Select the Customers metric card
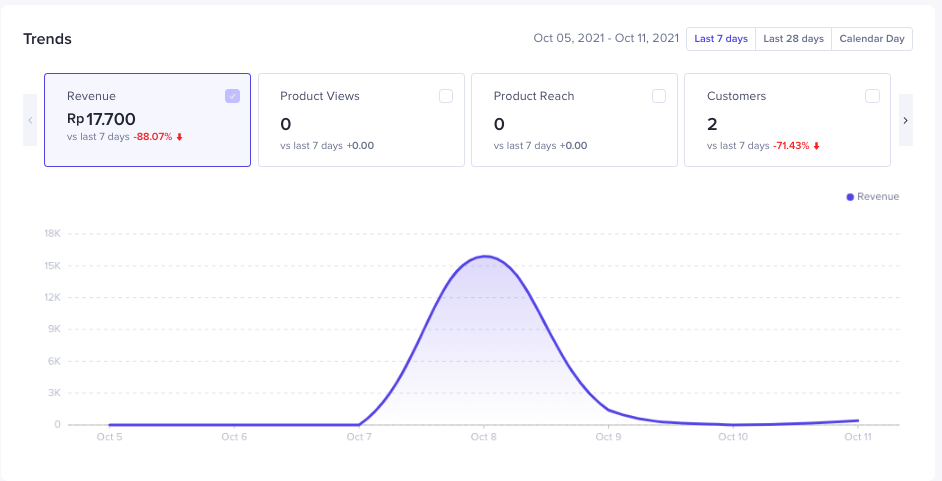The height and width of the screenshot is (481, 942). [787, 120]
